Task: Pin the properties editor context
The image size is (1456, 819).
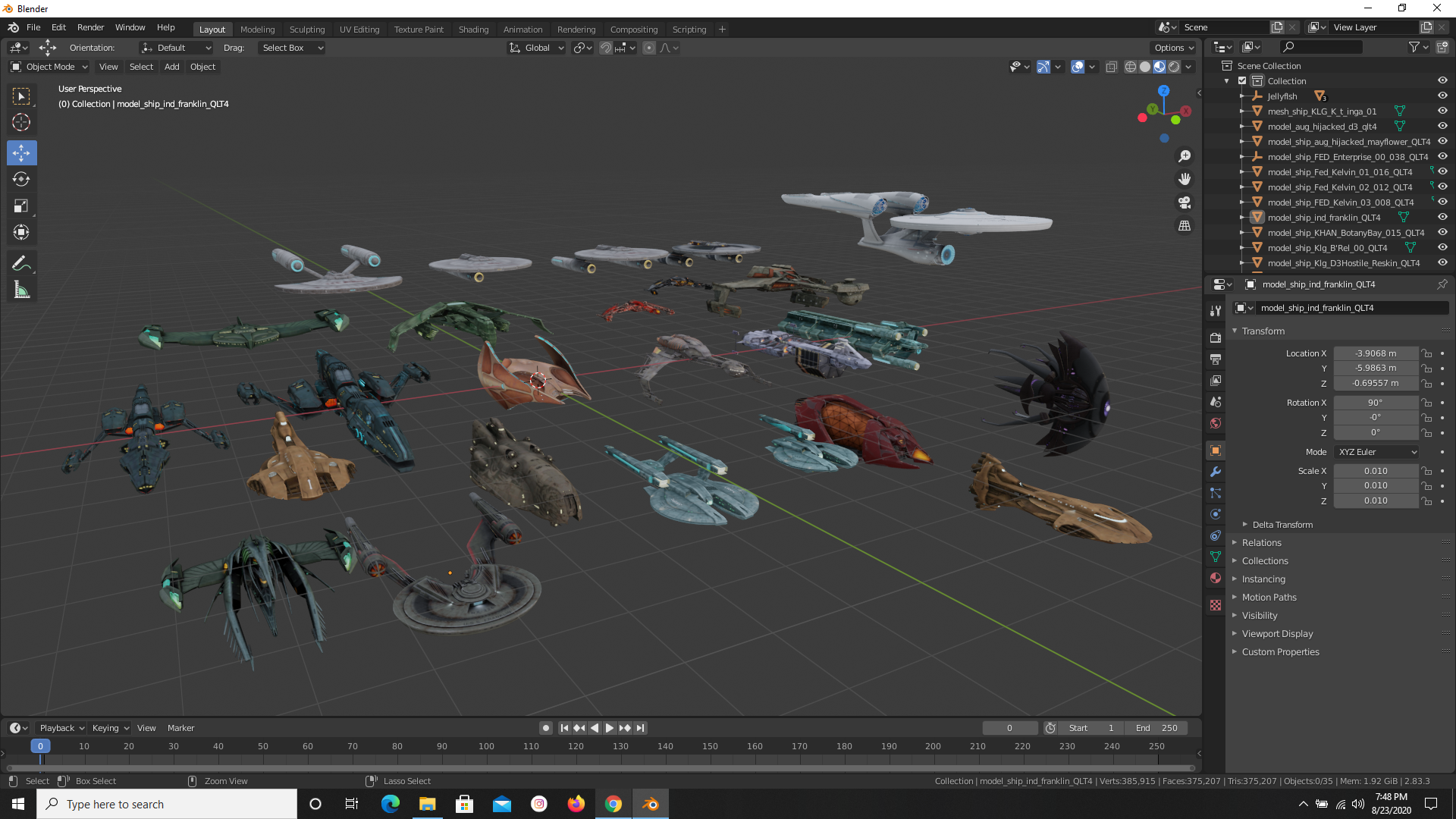Action: tap(1442, 284)
